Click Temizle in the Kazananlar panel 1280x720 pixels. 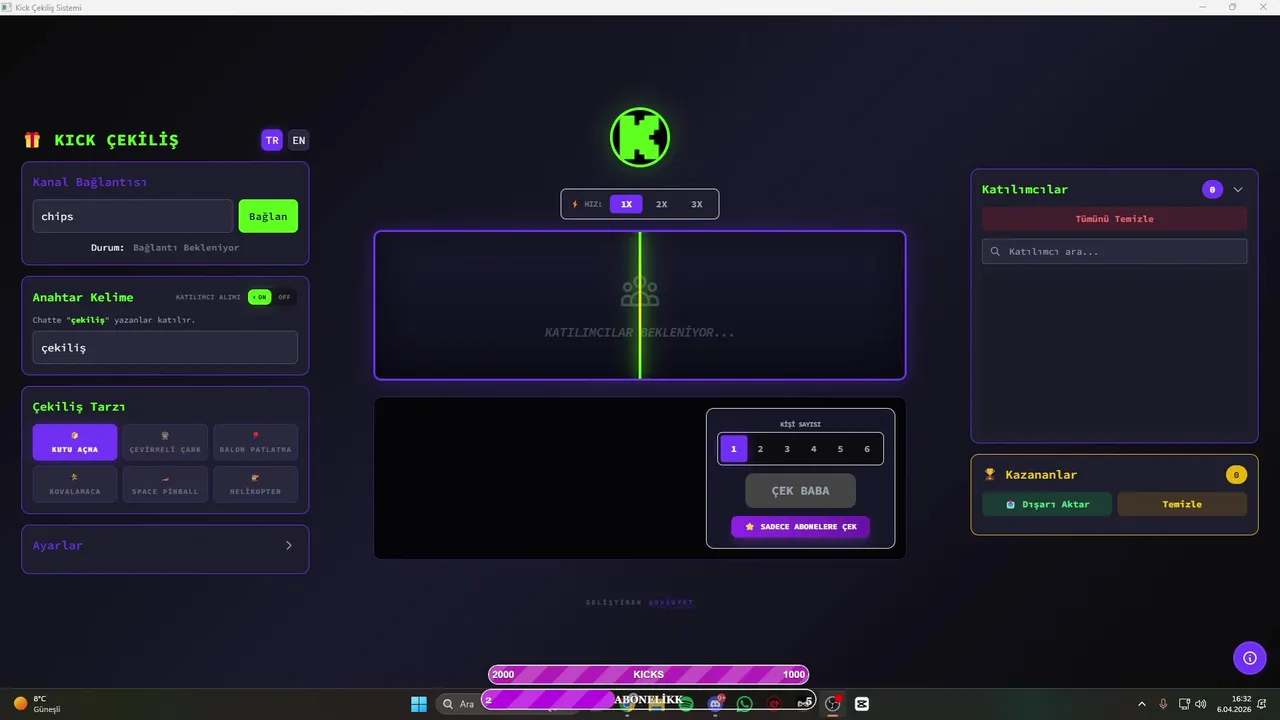pyautogui.click(x=1182, y=504)
